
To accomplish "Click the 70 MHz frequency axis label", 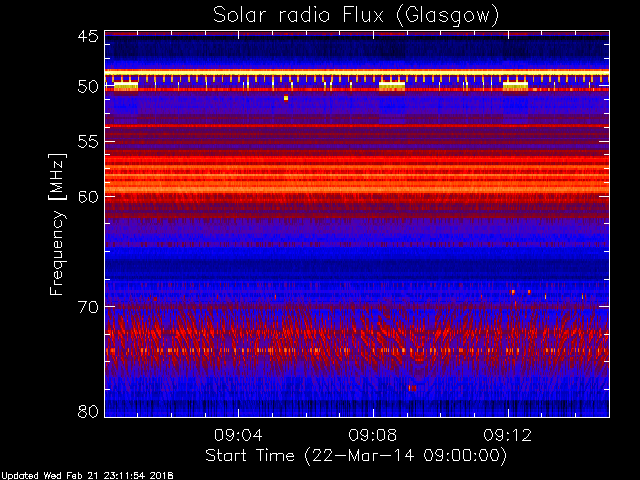I will 88,307.
